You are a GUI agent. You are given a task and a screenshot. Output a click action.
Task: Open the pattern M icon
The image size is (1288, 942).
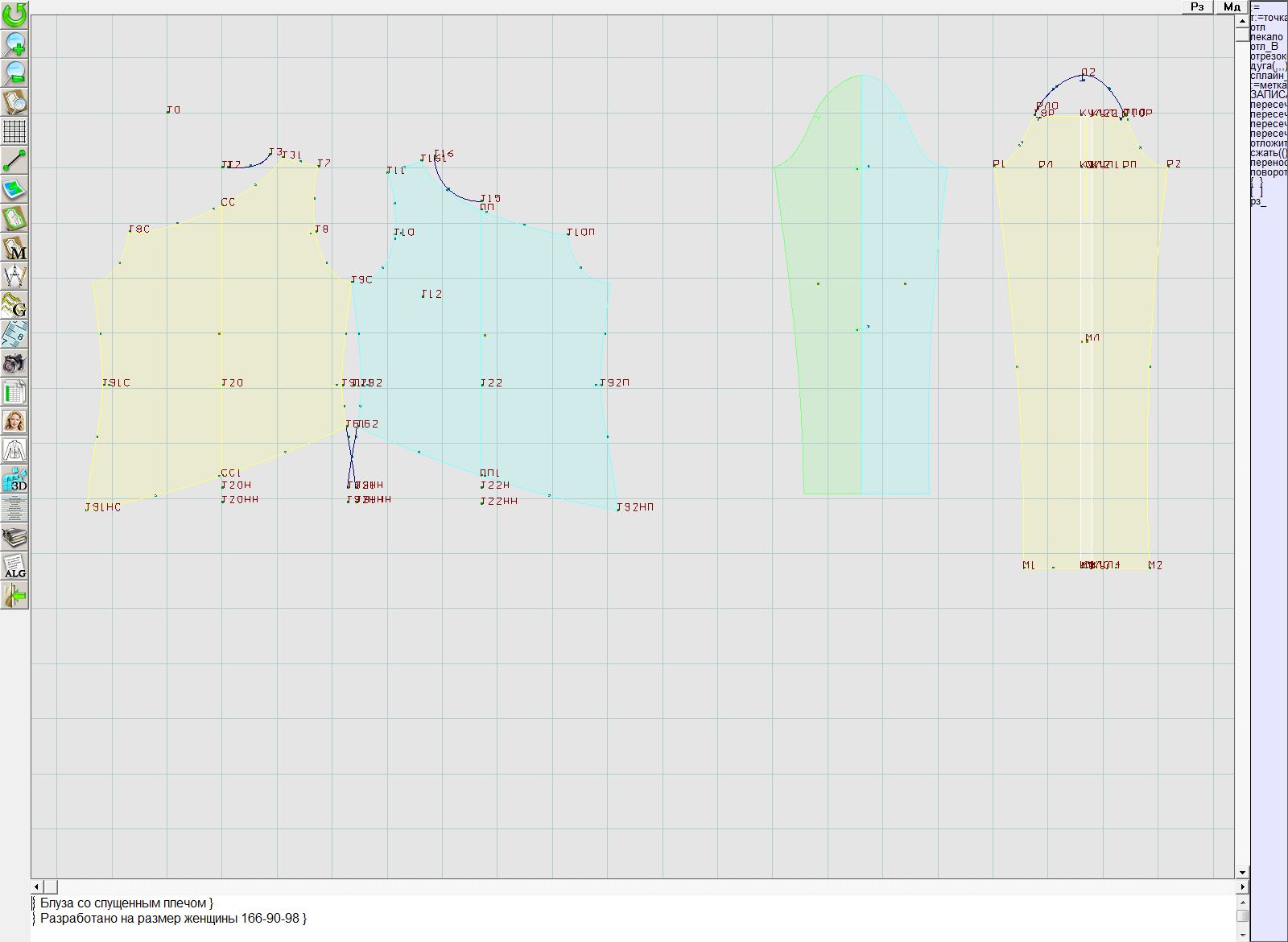pos(14,248)
